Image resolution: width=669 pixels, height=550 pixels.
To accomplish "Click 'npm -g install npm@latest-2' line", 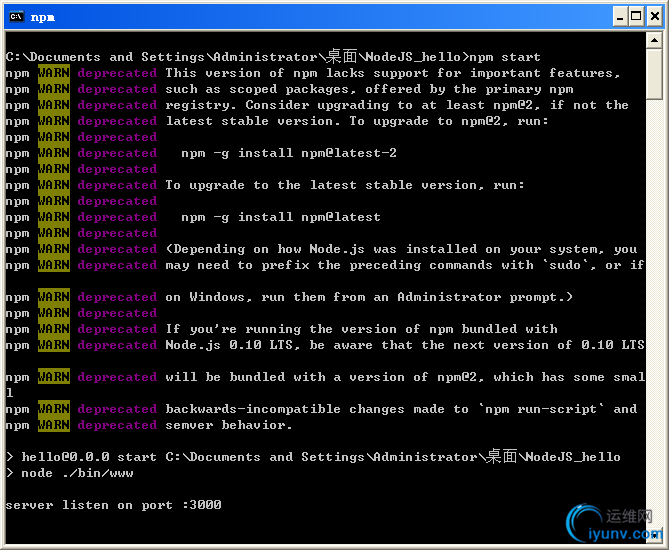I will coord(289,153).
